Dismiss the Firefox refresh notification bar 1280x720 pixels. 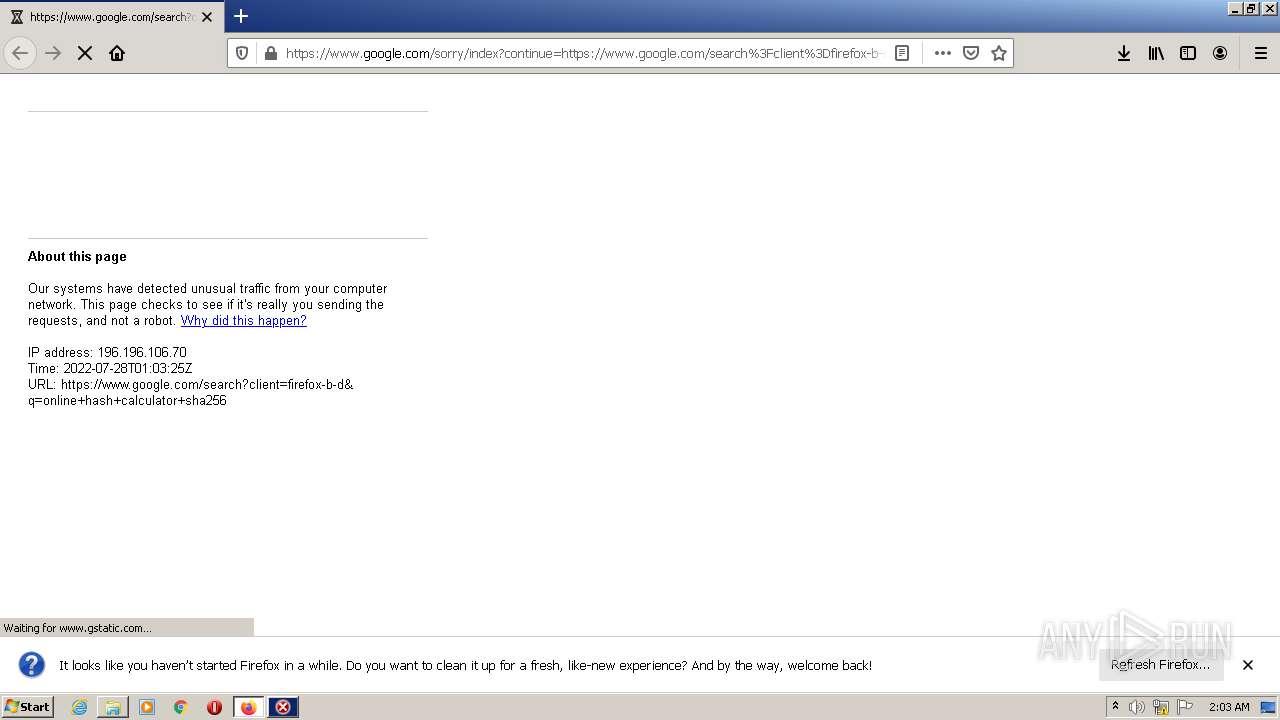[1248, 665]
